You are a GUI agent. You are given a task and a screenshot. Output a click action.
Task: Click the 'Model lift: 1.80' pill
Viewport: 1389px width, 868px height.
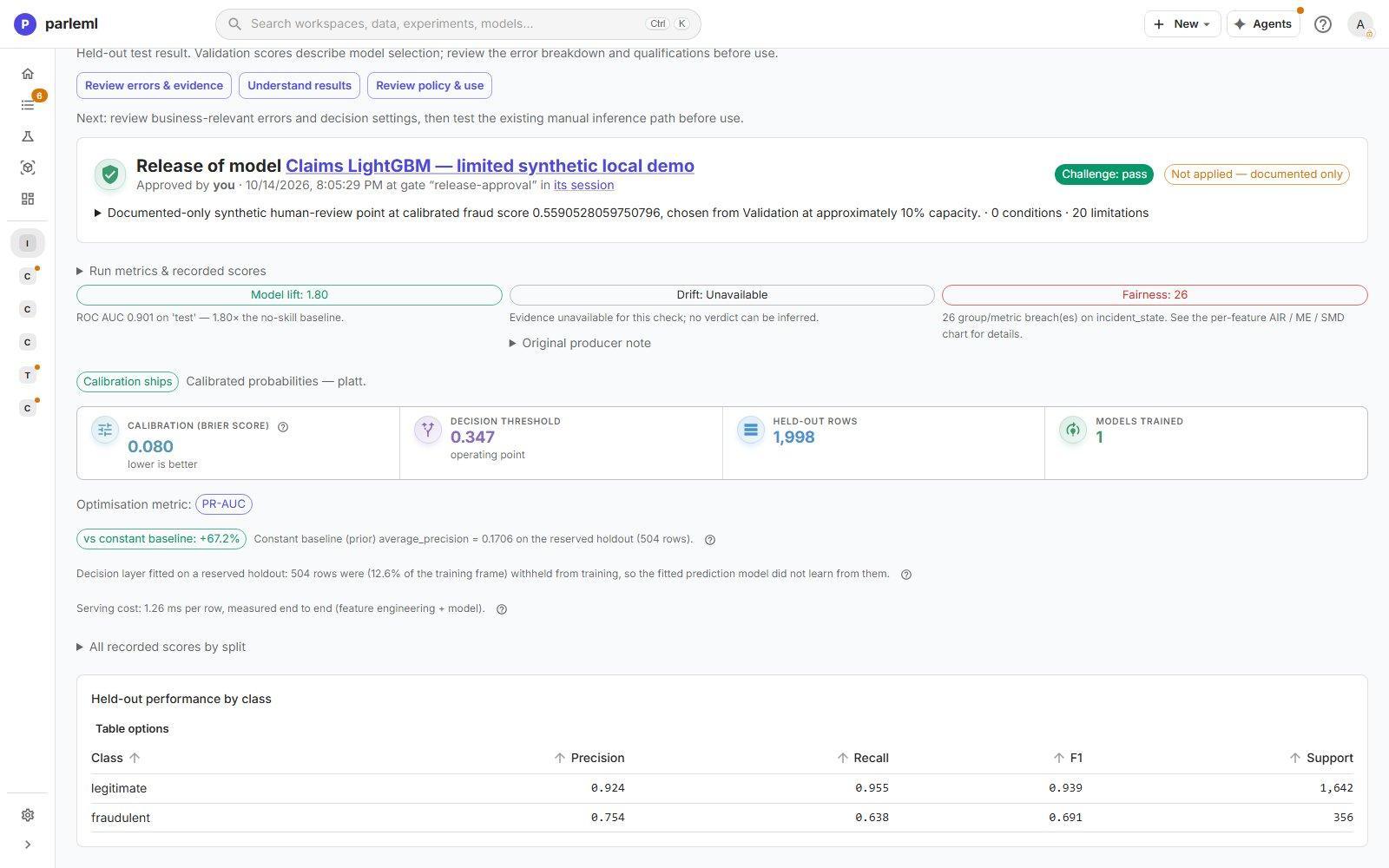[289, 295]
